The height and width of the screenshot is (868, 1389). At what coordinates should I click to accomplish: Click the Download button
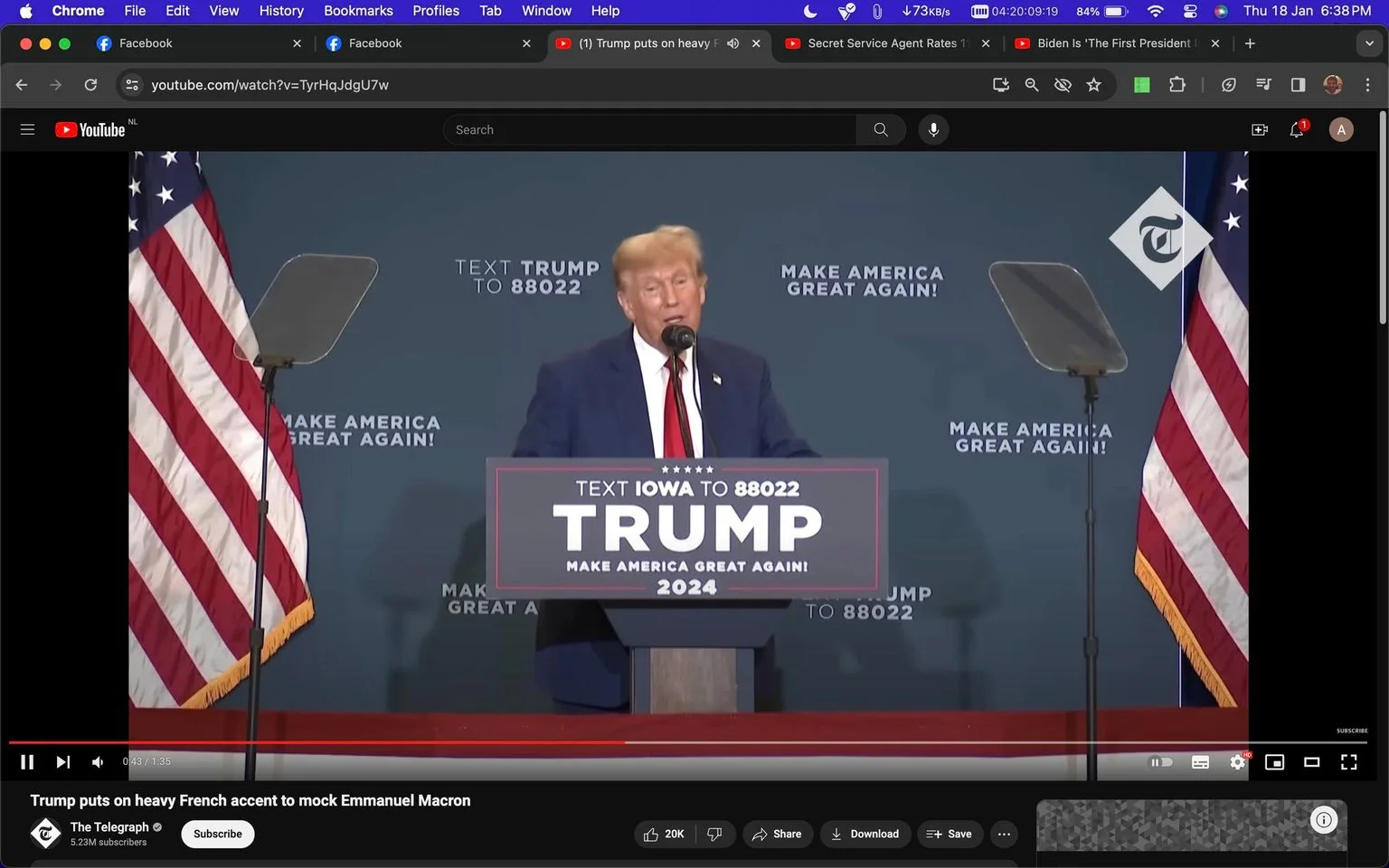click(x=865, y=834)
